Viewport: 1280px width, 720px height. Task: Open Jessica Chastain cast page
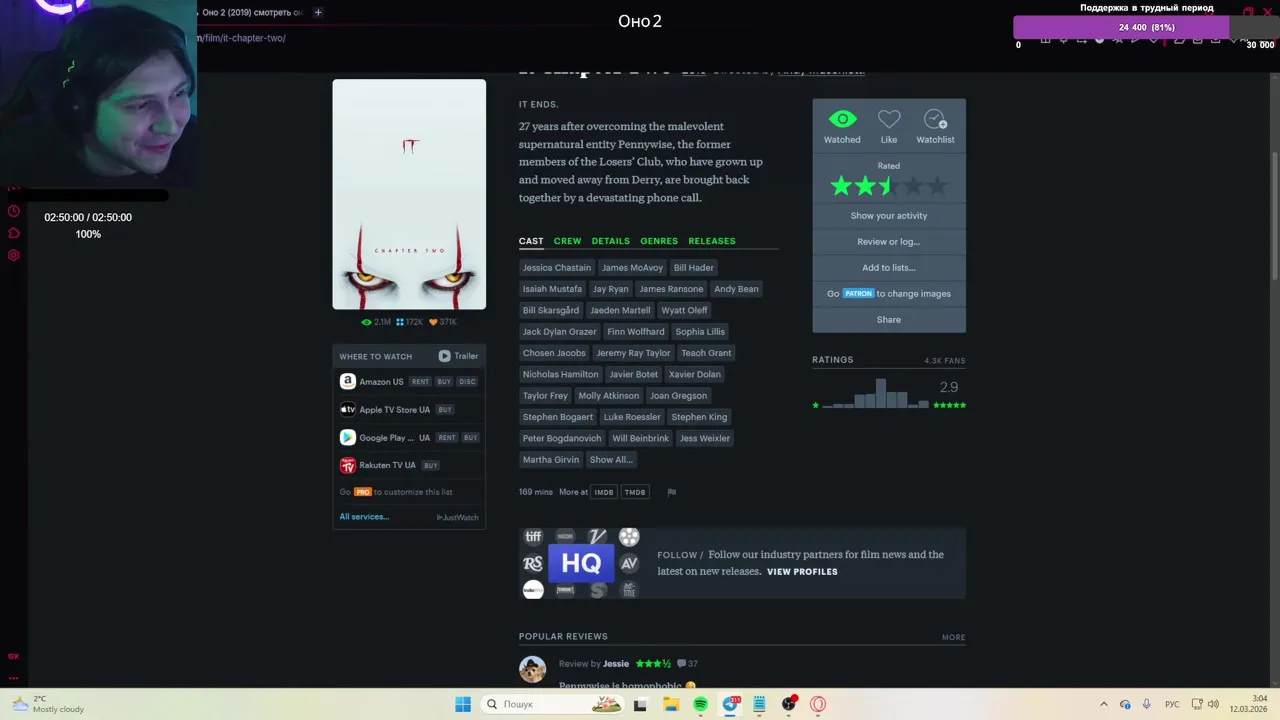coord(557,268)
